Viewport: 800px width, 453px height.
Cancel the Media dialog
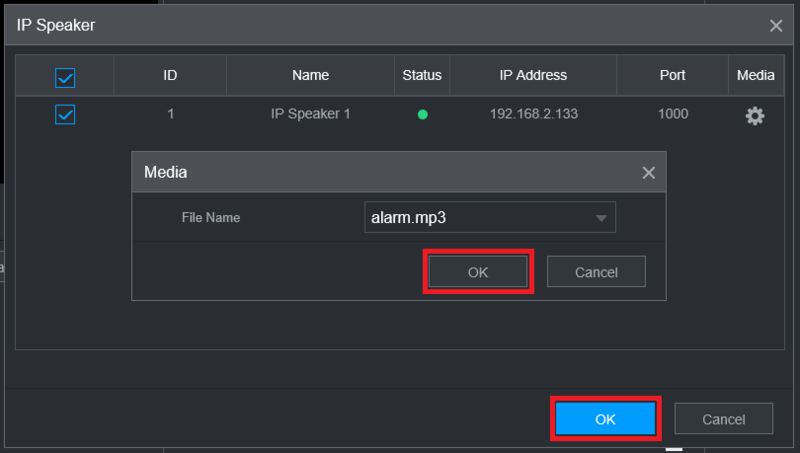point(596,271)
